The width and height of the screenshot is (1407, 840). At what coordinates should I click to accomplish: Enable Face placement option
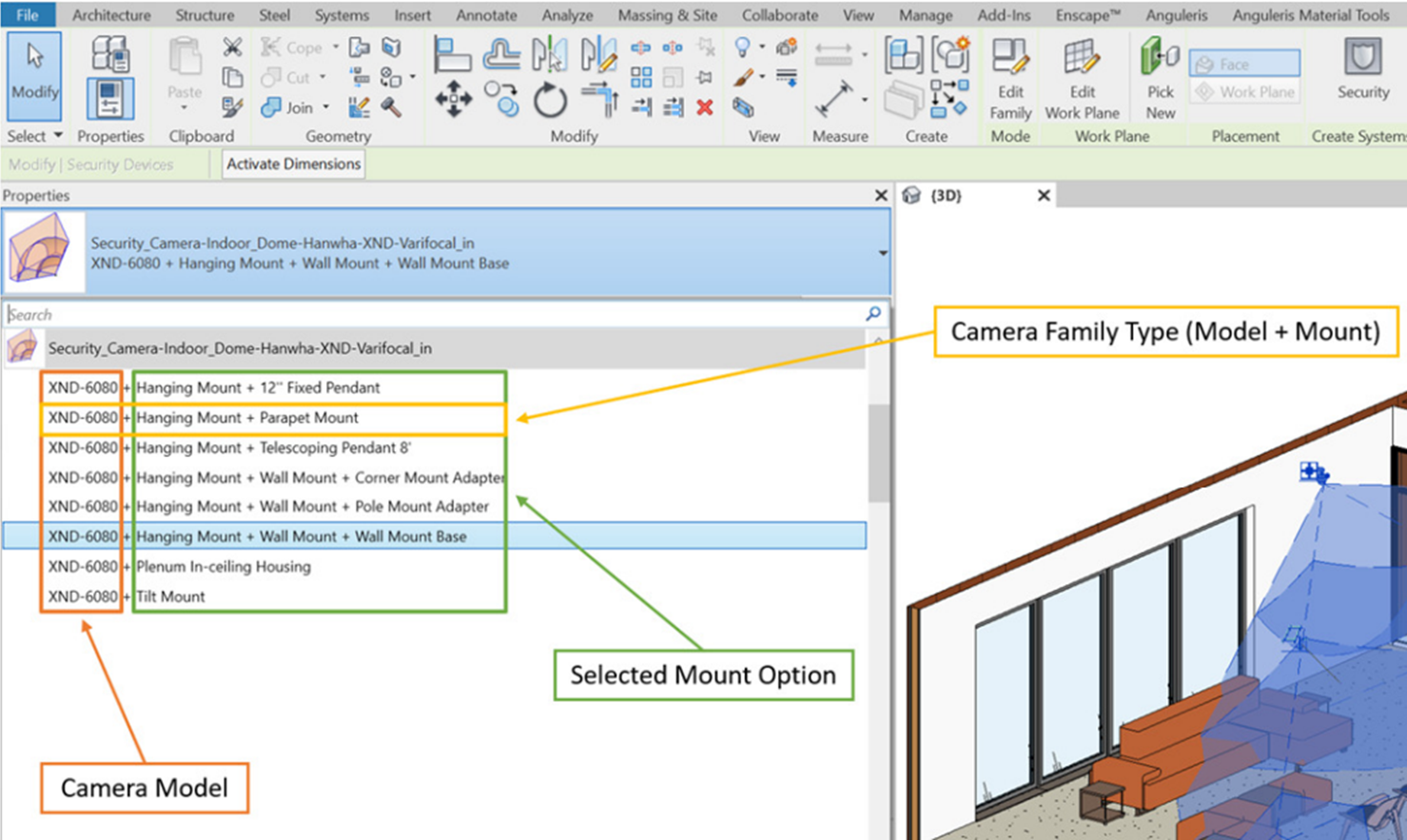(1244, 64)
